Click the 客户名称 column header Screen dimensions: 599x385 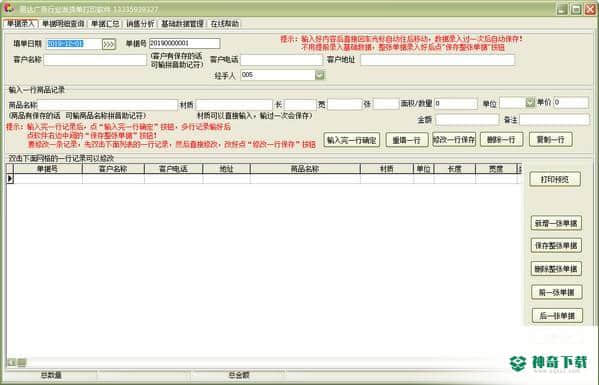113,169
